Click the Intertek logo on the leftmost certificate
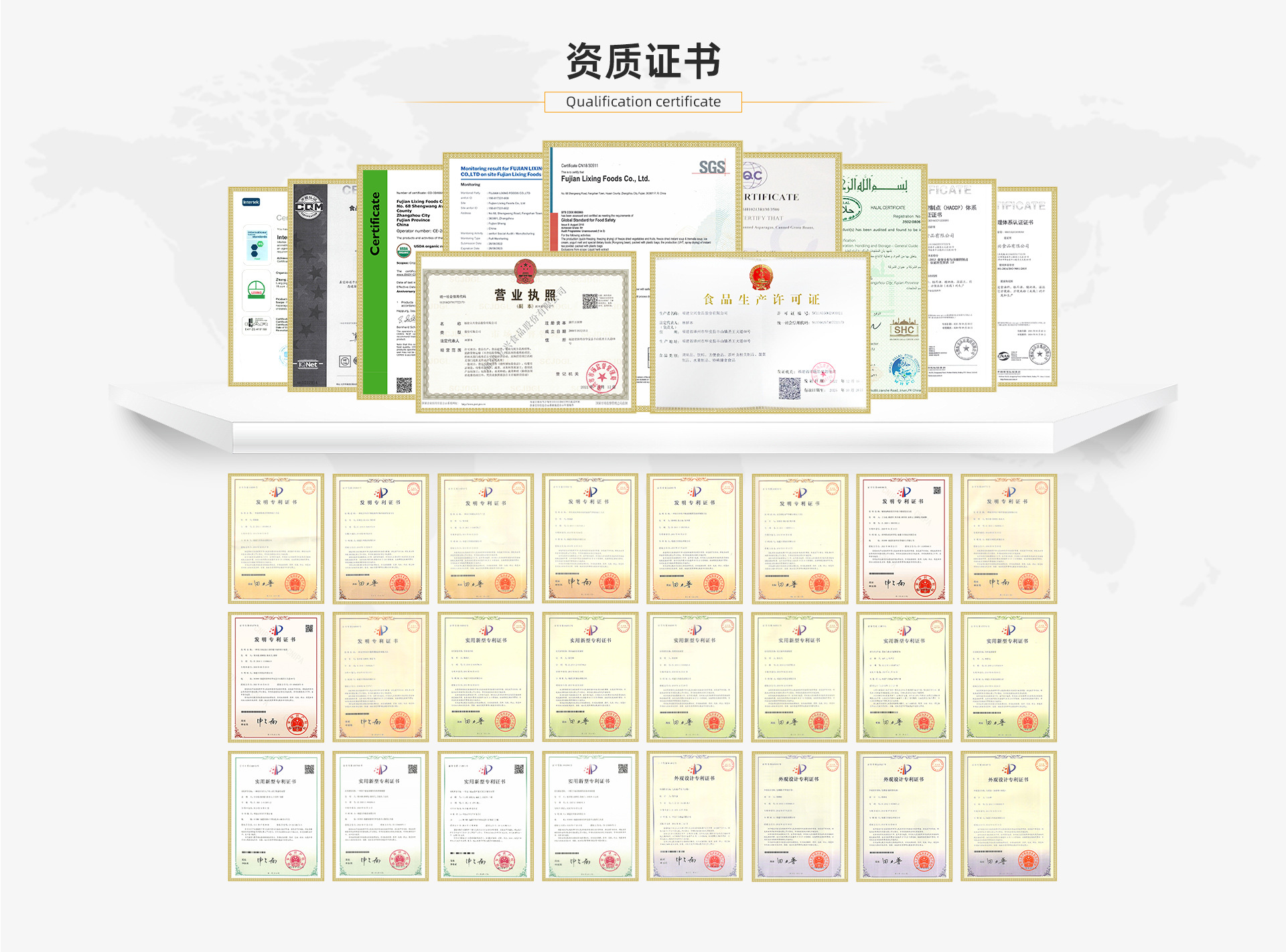The image size is (1286, 952). coord(251,202)
